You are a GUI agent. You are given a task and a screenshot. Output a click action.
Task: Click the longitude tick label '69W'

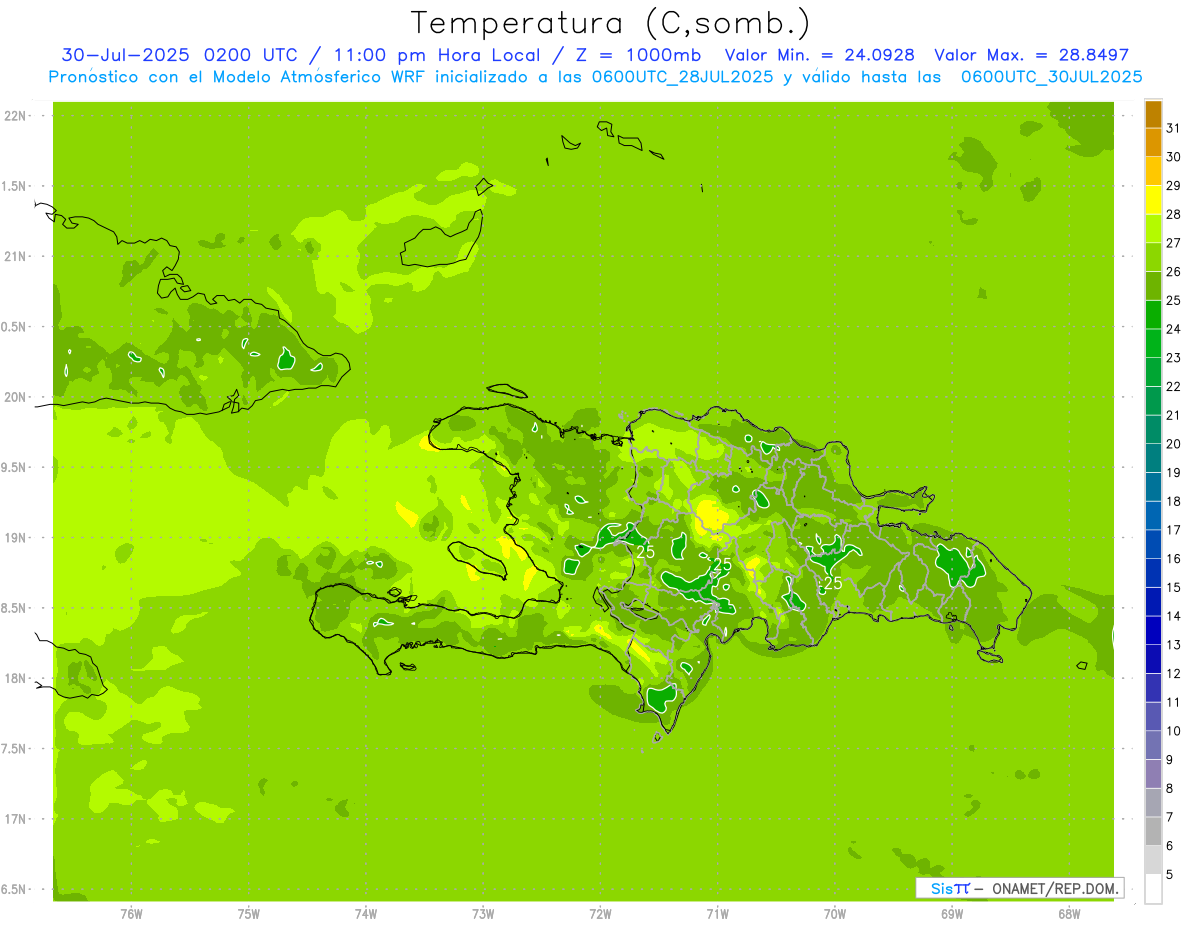(951, 913)
